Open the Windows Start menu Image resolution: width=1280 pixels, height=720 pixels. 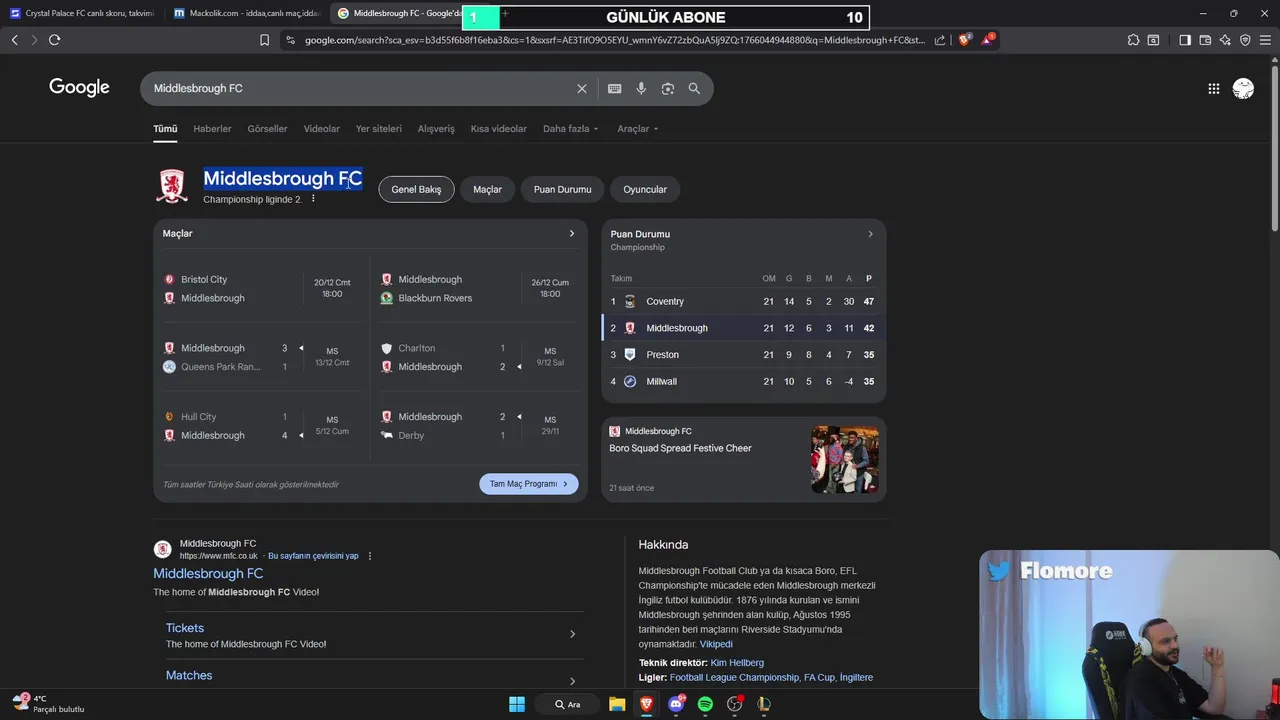517,704
